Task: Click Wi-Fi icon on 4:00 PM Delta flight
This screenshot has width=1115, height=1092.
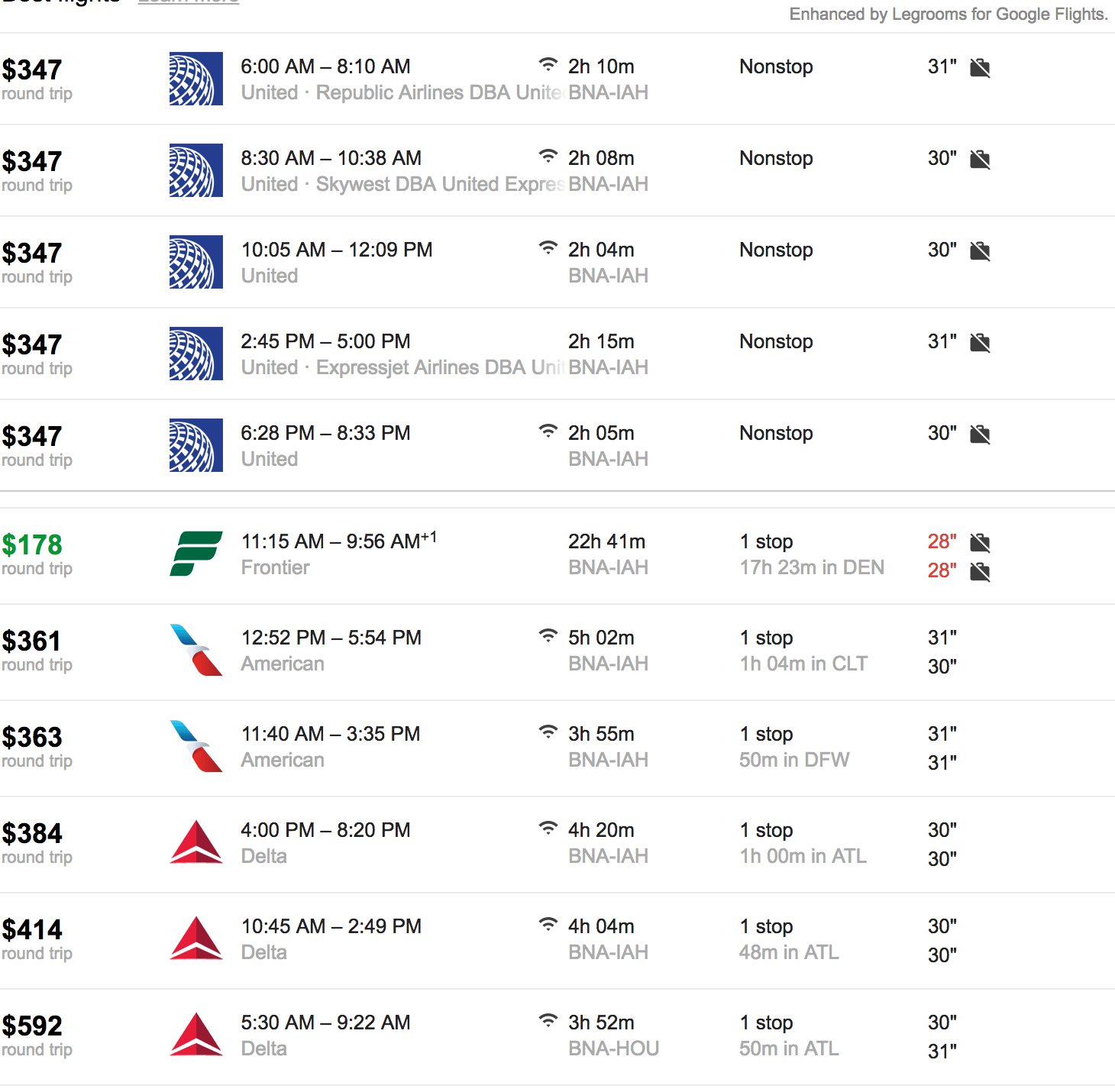Action: click(x=548, y=828)
